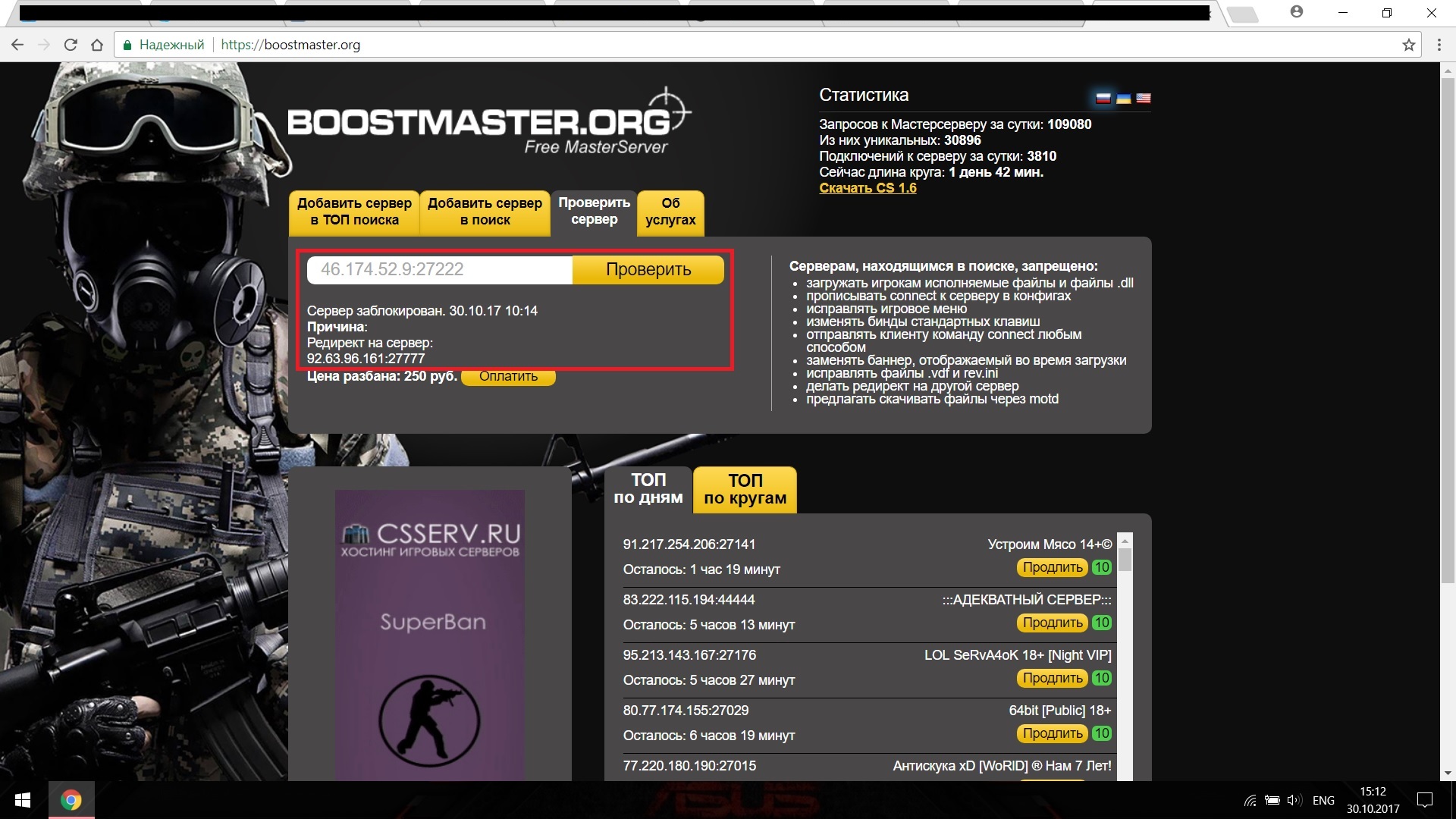The image size is (1456, 819).
Task: Click the 'Статистика' heading
Action: tap(864, 95)
